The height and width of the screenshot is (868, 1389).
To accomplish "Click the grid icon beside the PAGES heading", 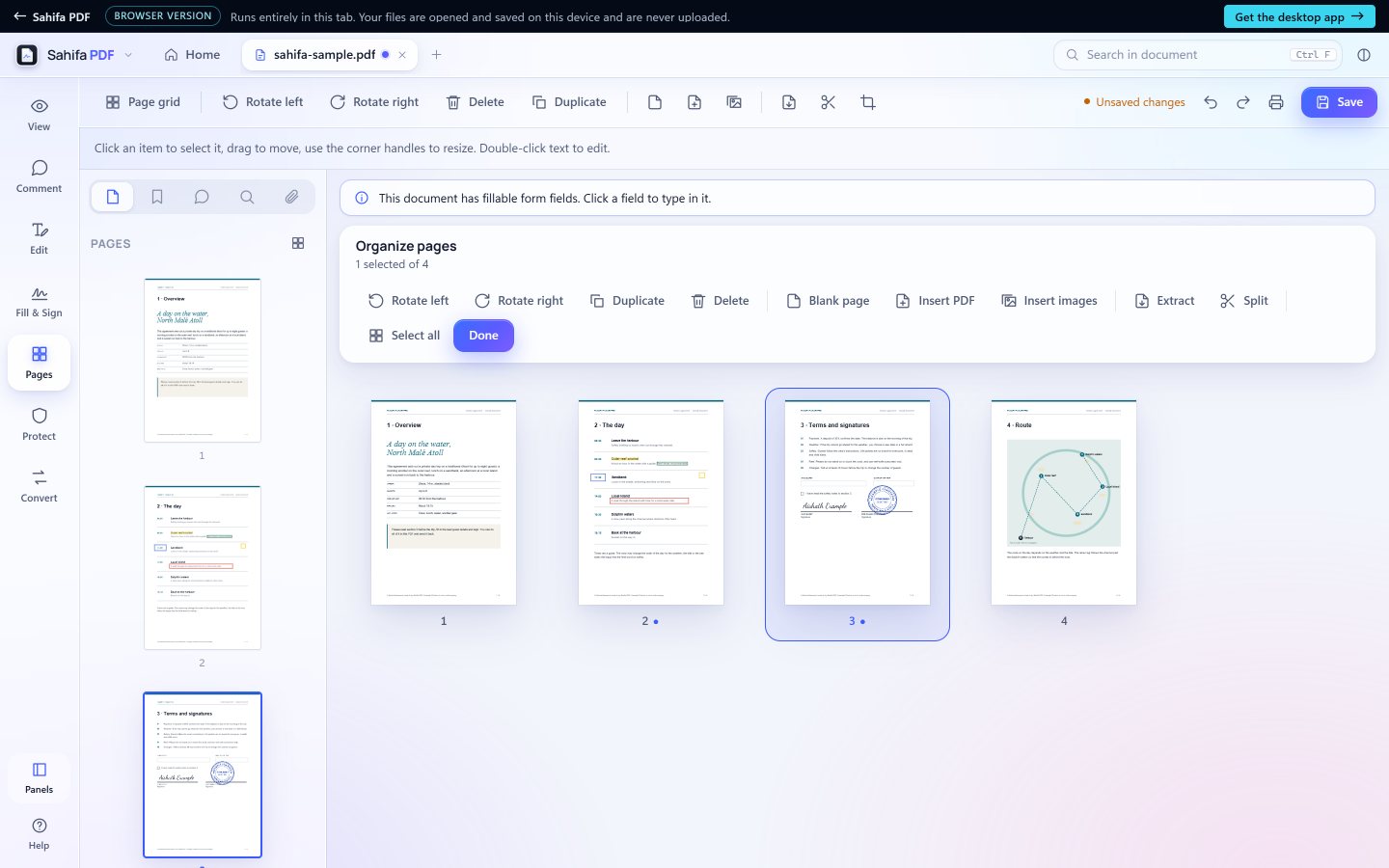I will (298, 243).
